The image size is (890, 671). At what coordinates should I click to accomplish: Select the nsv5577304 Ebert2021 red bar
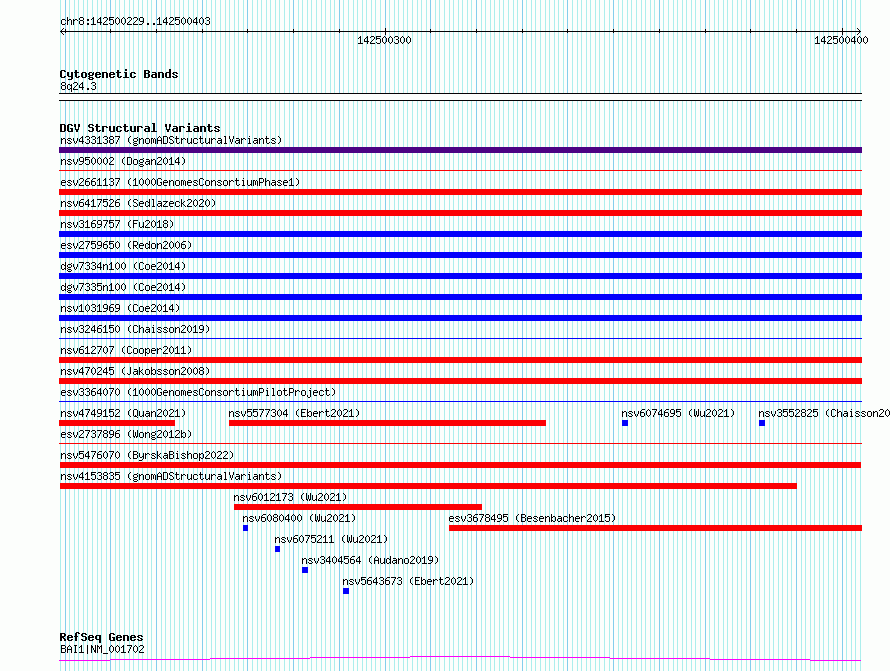(387, 423)
